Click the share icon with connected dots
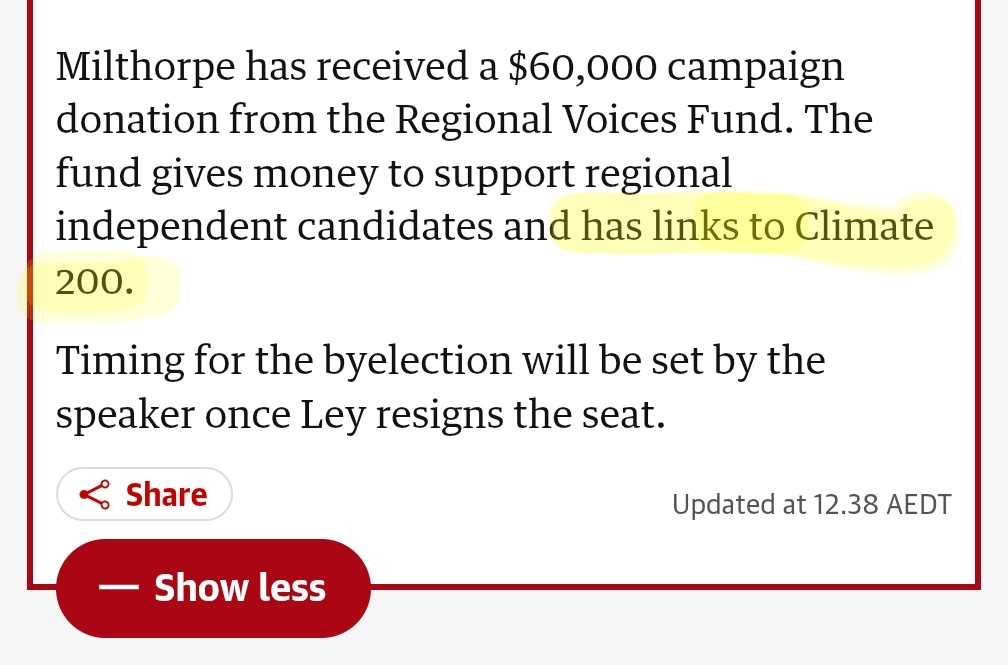1008x665 pixels. tap(95, 494)
